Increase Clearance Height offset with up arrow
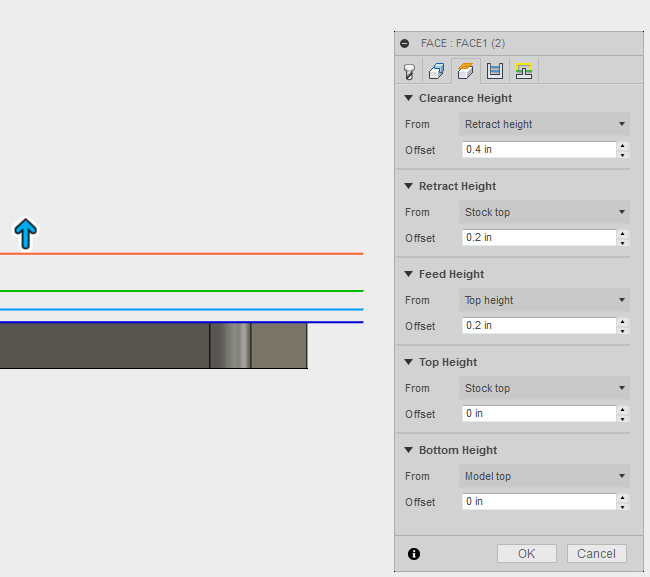The width and height of the screenshot is (650, 577). tap(623, 146)
